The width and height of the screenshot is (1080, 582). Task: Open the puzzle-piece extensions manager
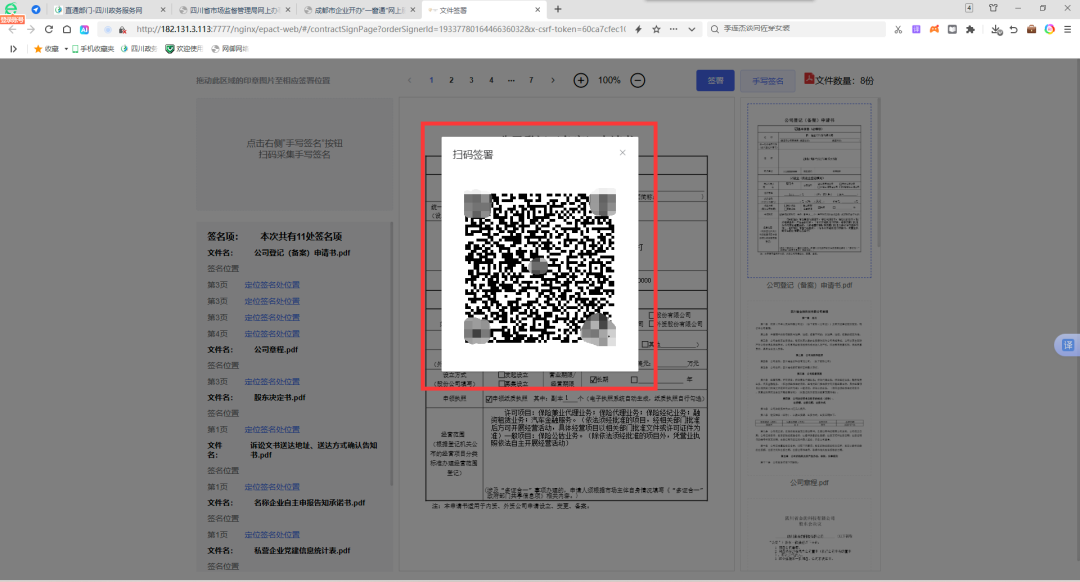tap(970, 30)
